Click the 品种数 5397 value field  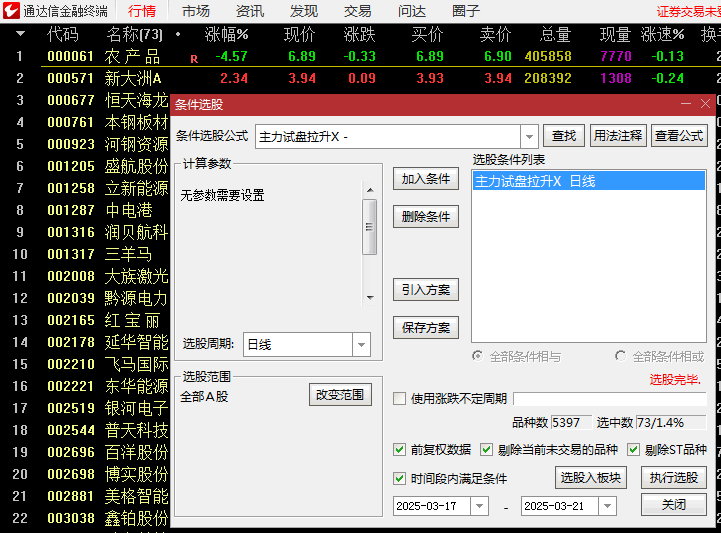click(x=571, y=422)
